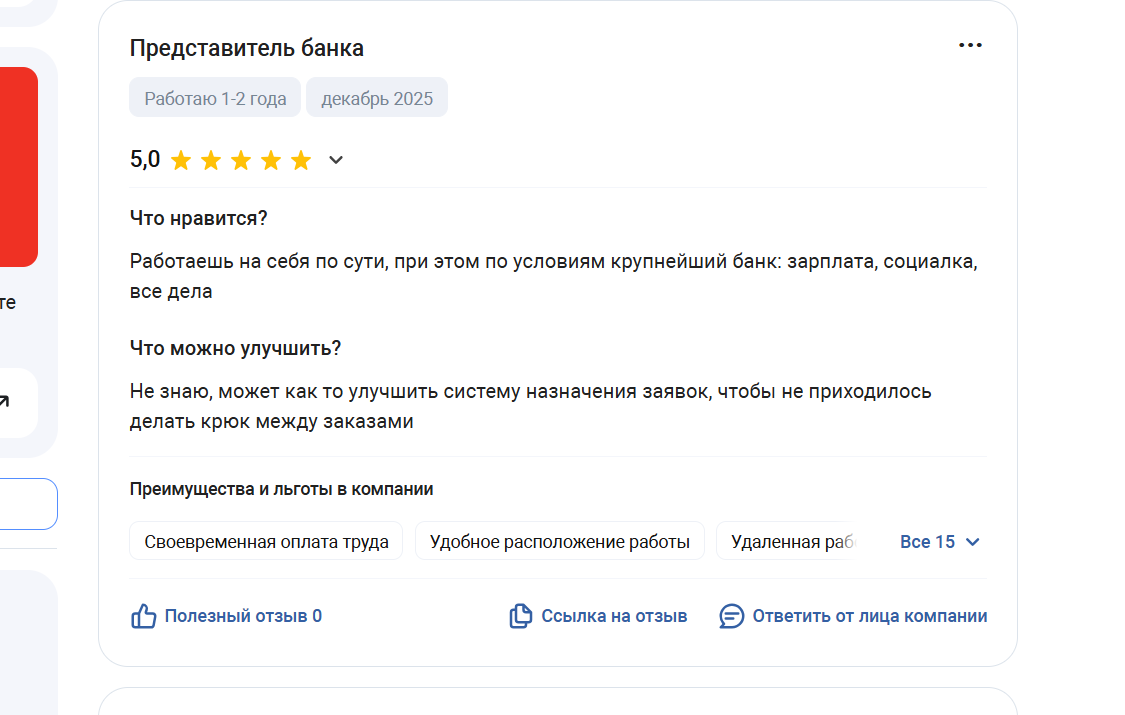1125x715 pixels.
Task: Click the '5,0' rating score
Action: (145, 160)
